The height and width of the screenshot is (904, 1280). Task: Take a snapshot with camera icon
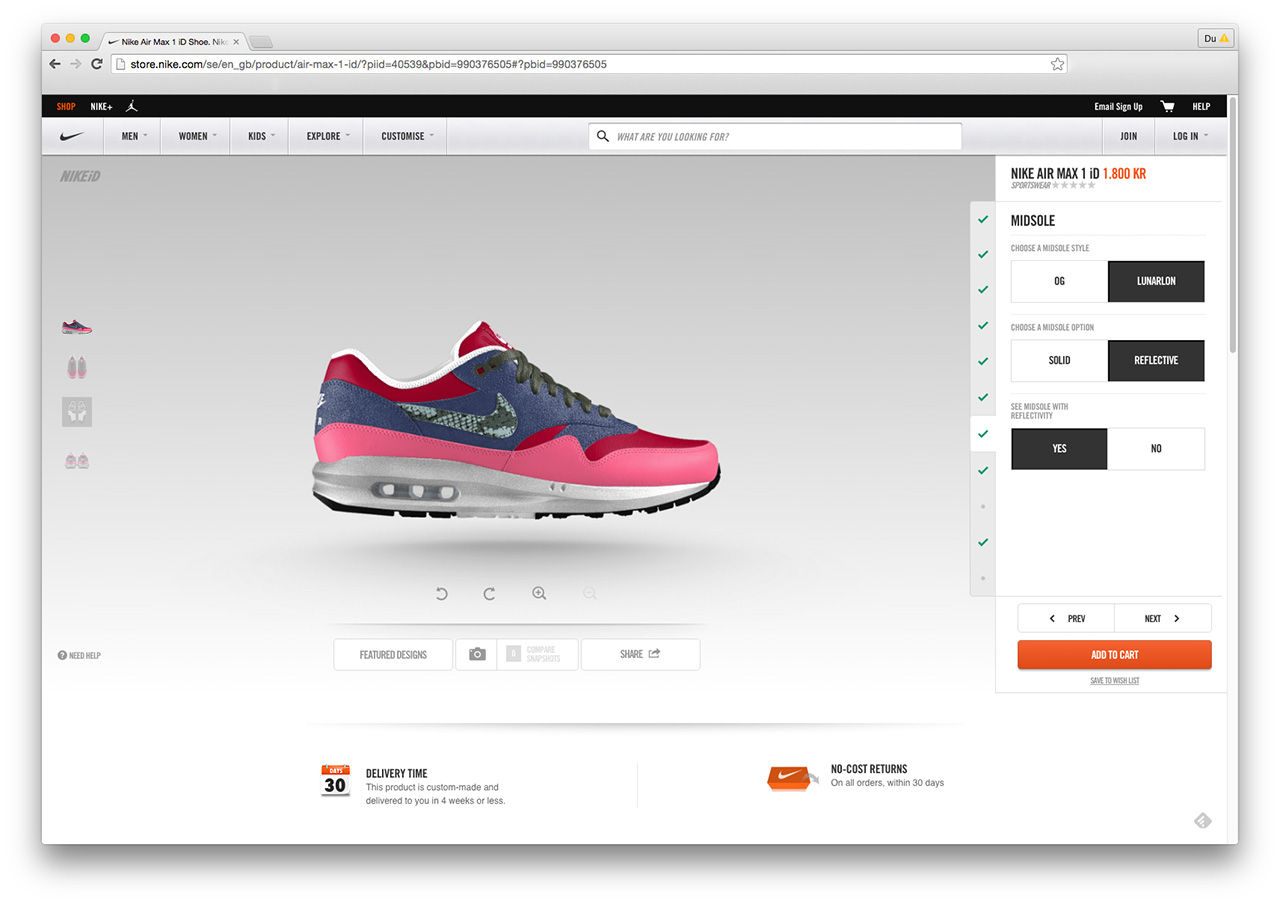click(x=478, y=654)
